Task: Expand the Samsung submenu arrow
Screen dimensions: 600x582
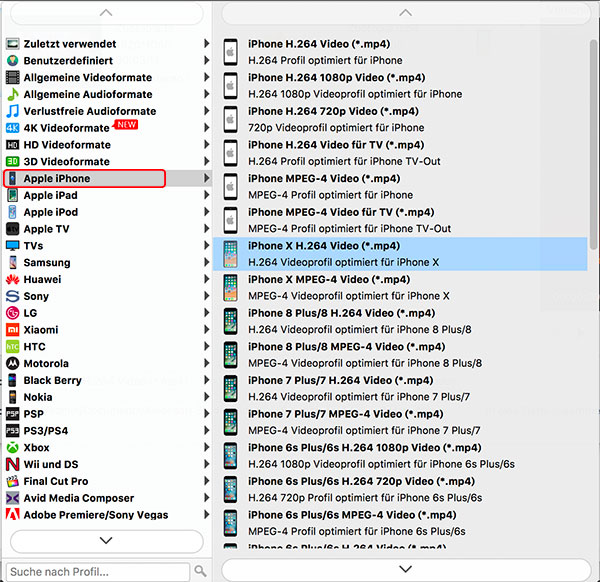Action: 207,262
